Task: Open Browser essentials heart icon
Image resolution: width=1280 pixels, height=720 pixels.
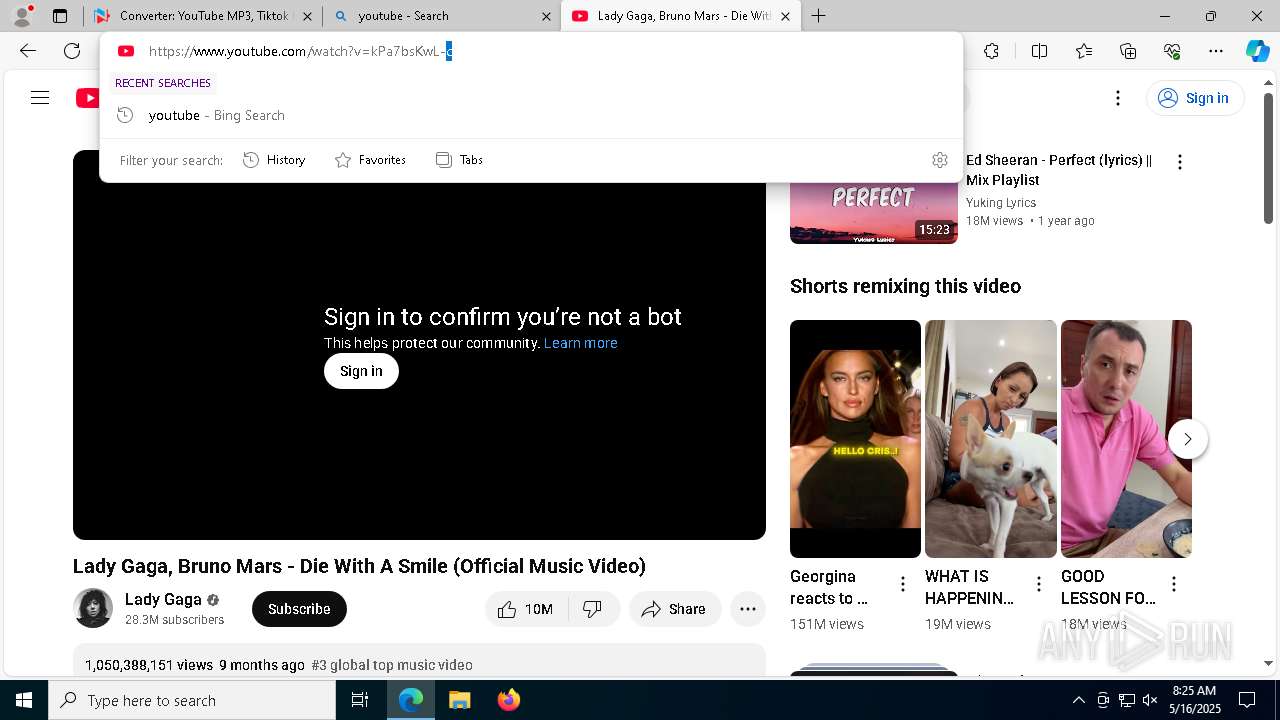Action: pyautogui.click(x=1172, y=51)
